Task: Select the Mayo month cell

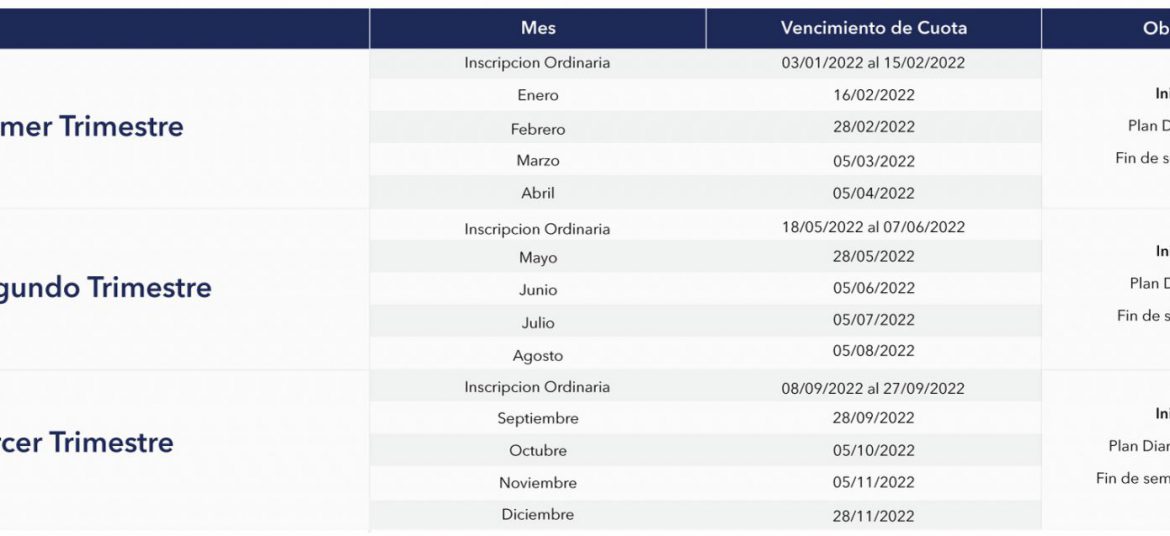Action: click(x=537, y=258)
